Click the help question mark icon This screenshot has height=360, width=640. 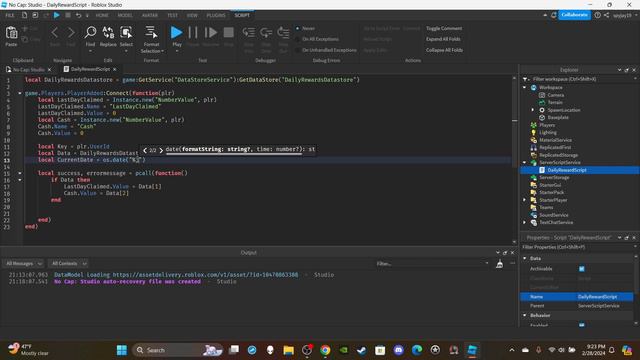click(x=598, y=15)
